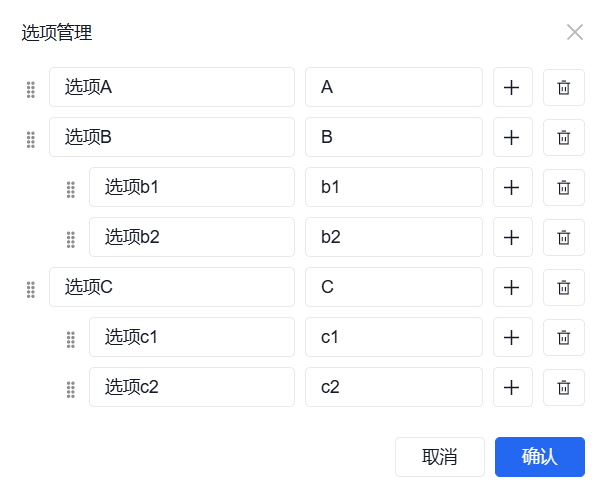Remove 选项b1 using its trash icon

pos(563,187)
